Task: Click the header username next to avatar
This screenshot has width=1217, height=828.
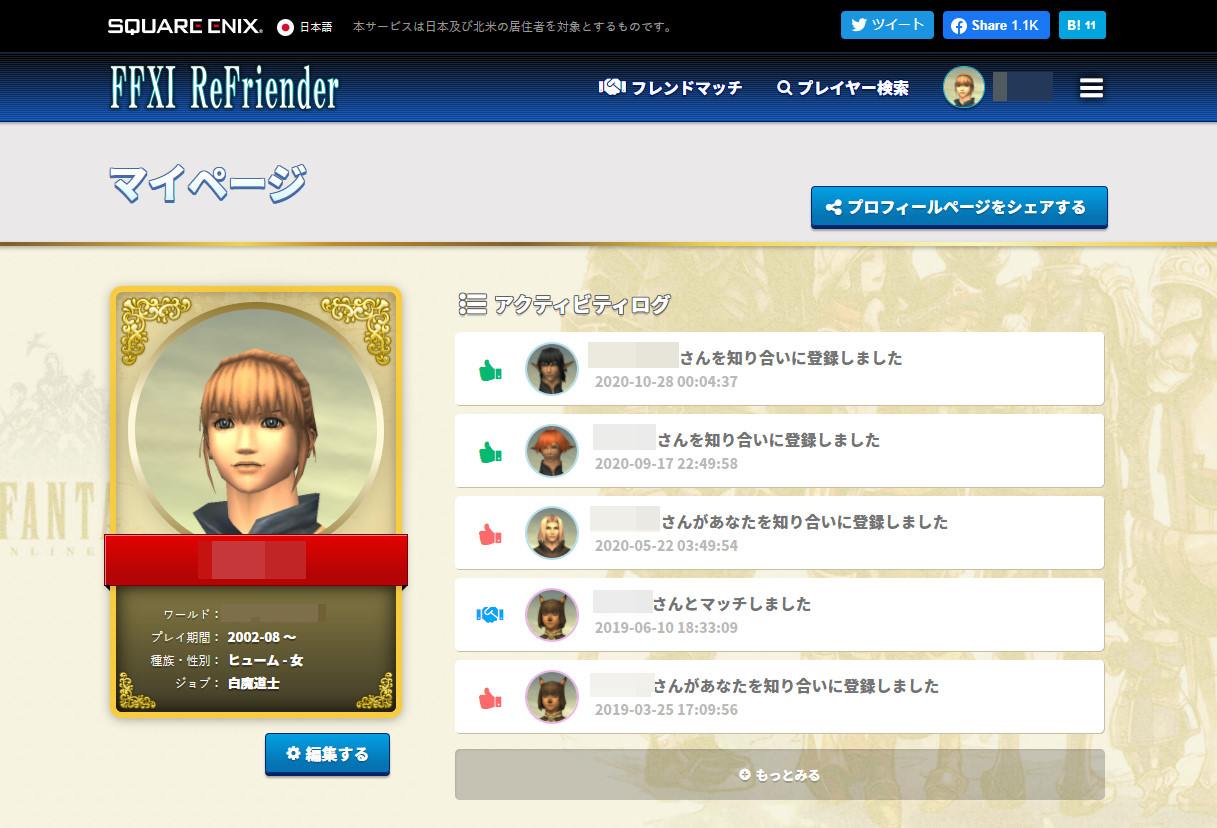Action: coord(1022,87)
